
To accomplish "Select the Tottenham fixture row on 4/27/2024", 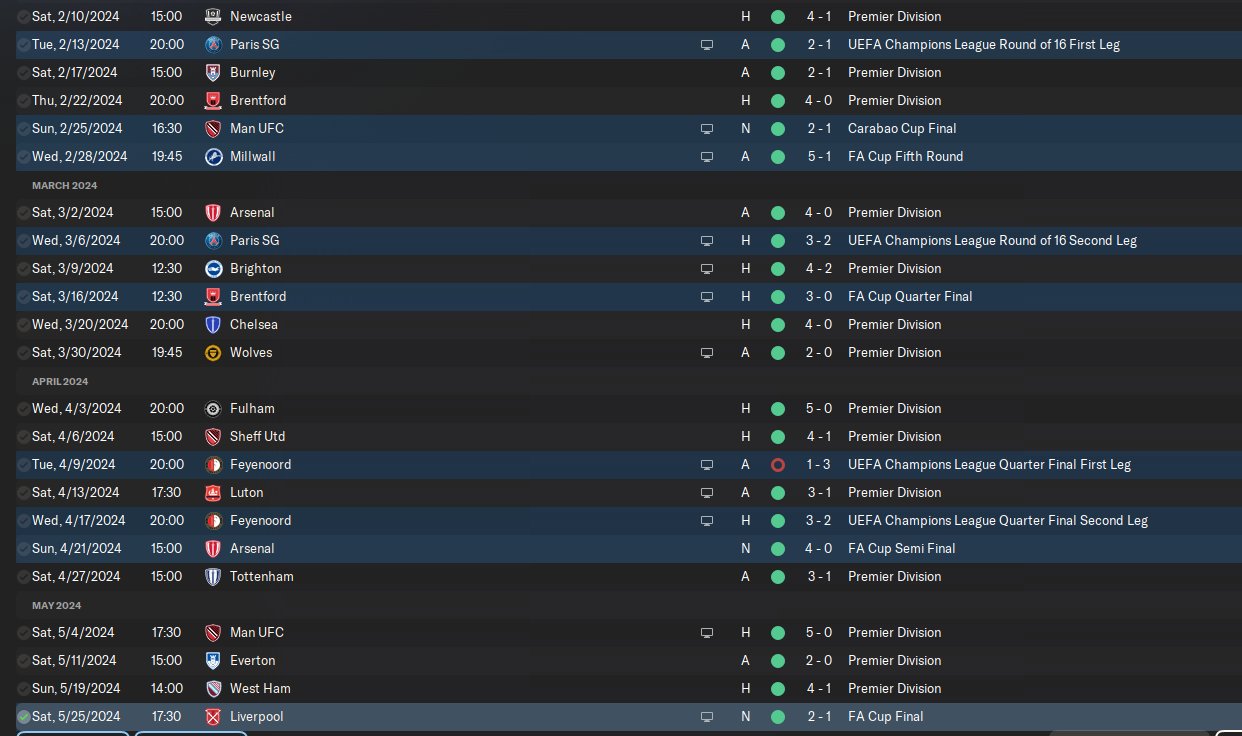I will (629, 576).
